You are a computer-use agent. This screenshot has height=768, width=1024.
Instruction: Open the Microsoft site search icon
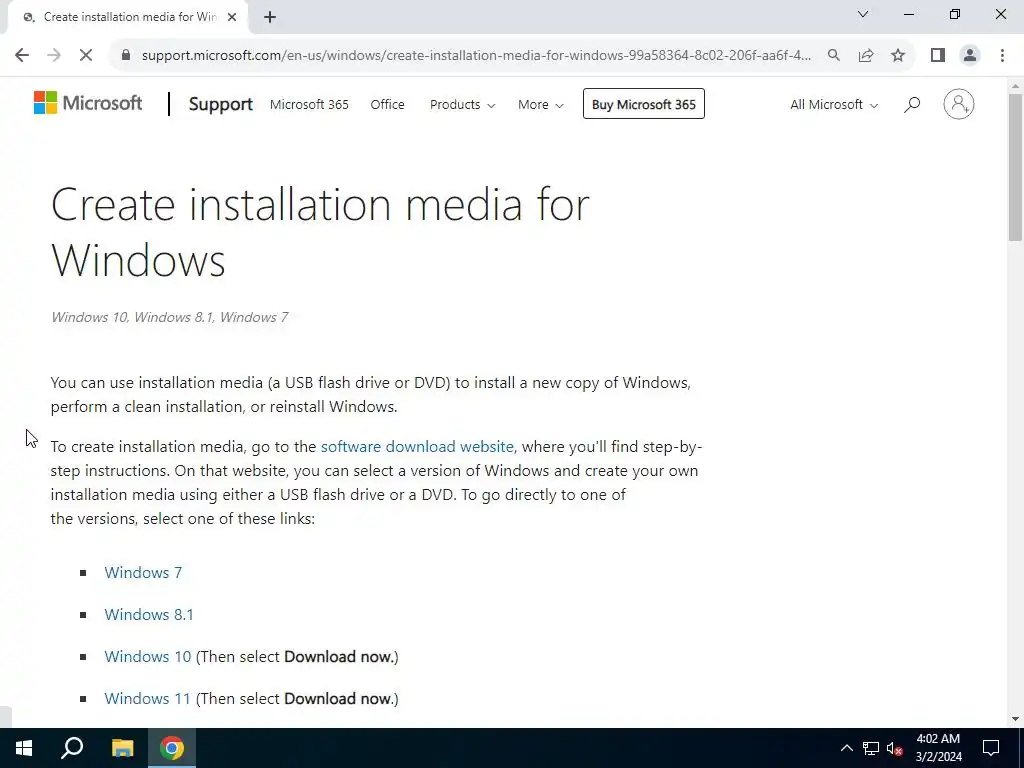tap(912, 104)
